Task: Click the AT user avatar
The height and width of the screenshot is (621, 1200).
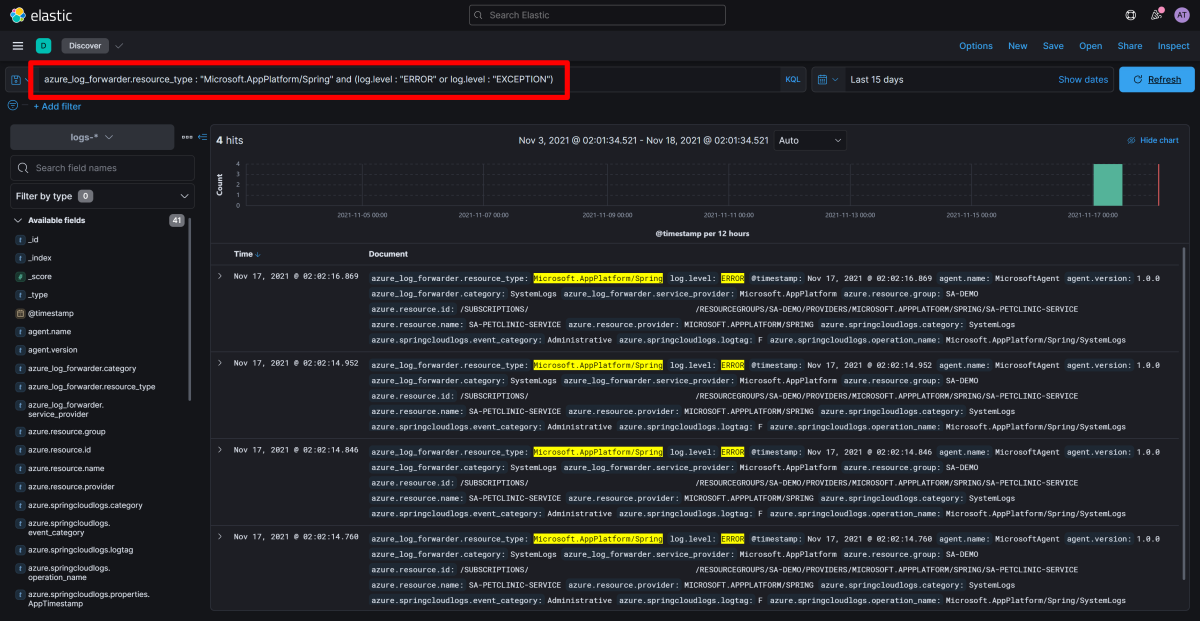Action: pyautogui.click(x=1182, y=15)
